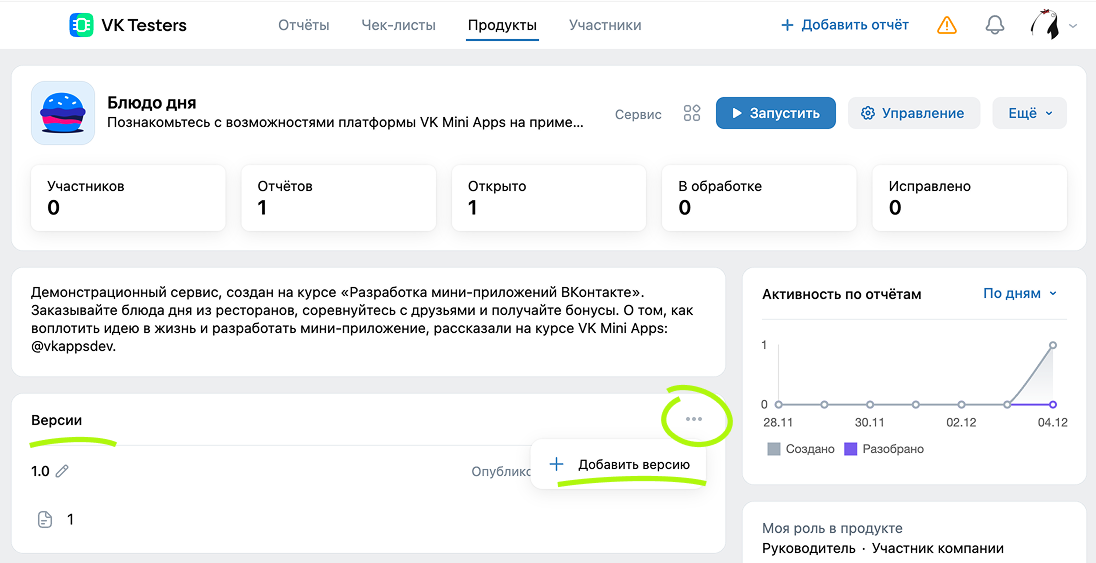Open the По дням period dropdown
Image resolution: width=1096 pixels, height=563 pixels.
pos(1020,294)
